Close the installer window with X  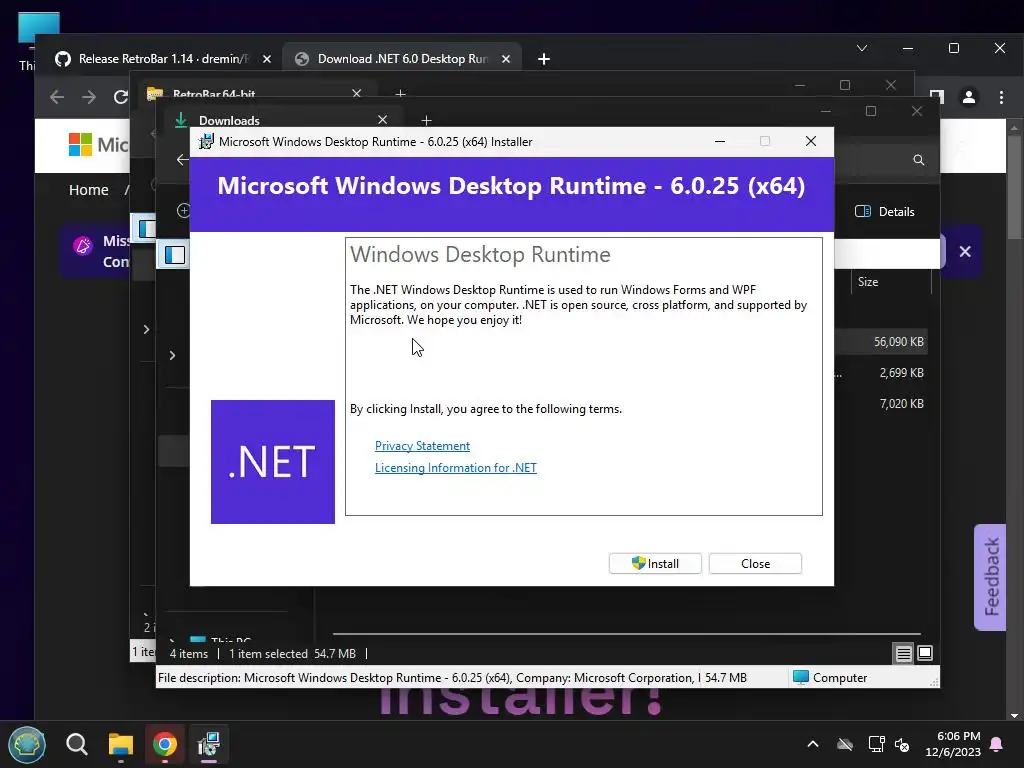pos(810,141)
